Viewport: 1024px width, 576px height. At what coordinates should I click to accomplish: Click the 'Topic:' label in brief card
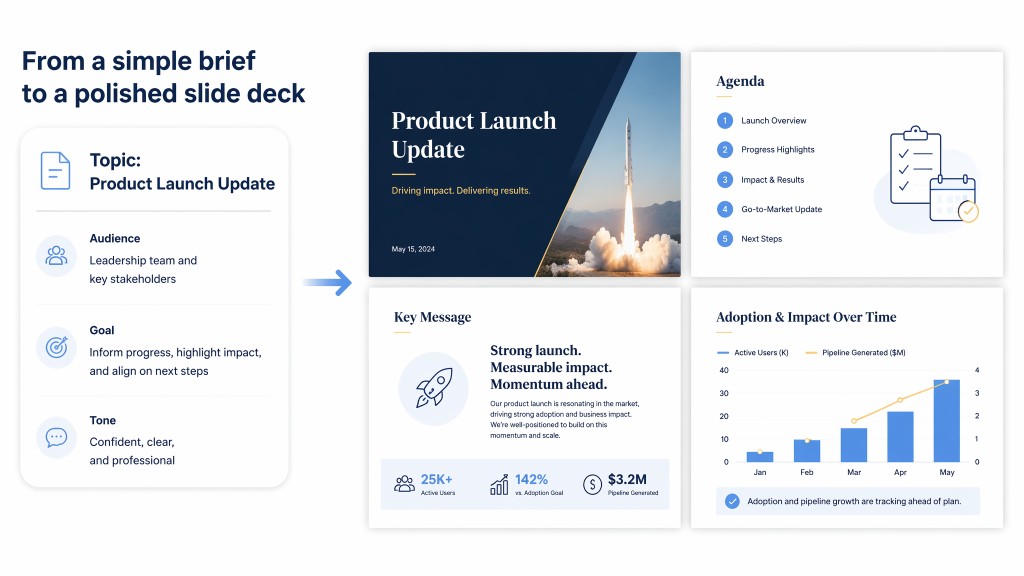pos(115,160)
